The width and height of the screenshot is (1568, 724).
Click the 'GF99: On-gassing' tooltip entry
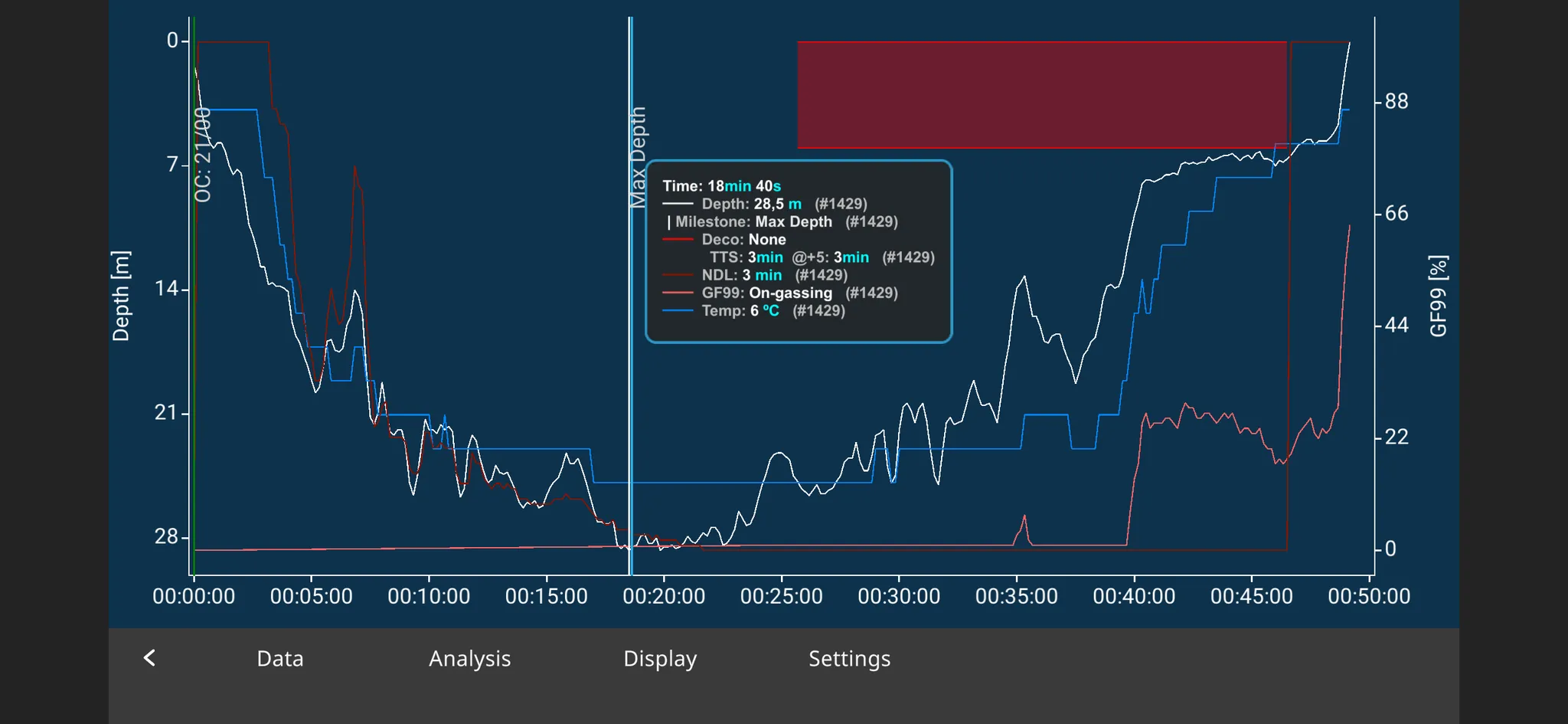pos(780,293)
